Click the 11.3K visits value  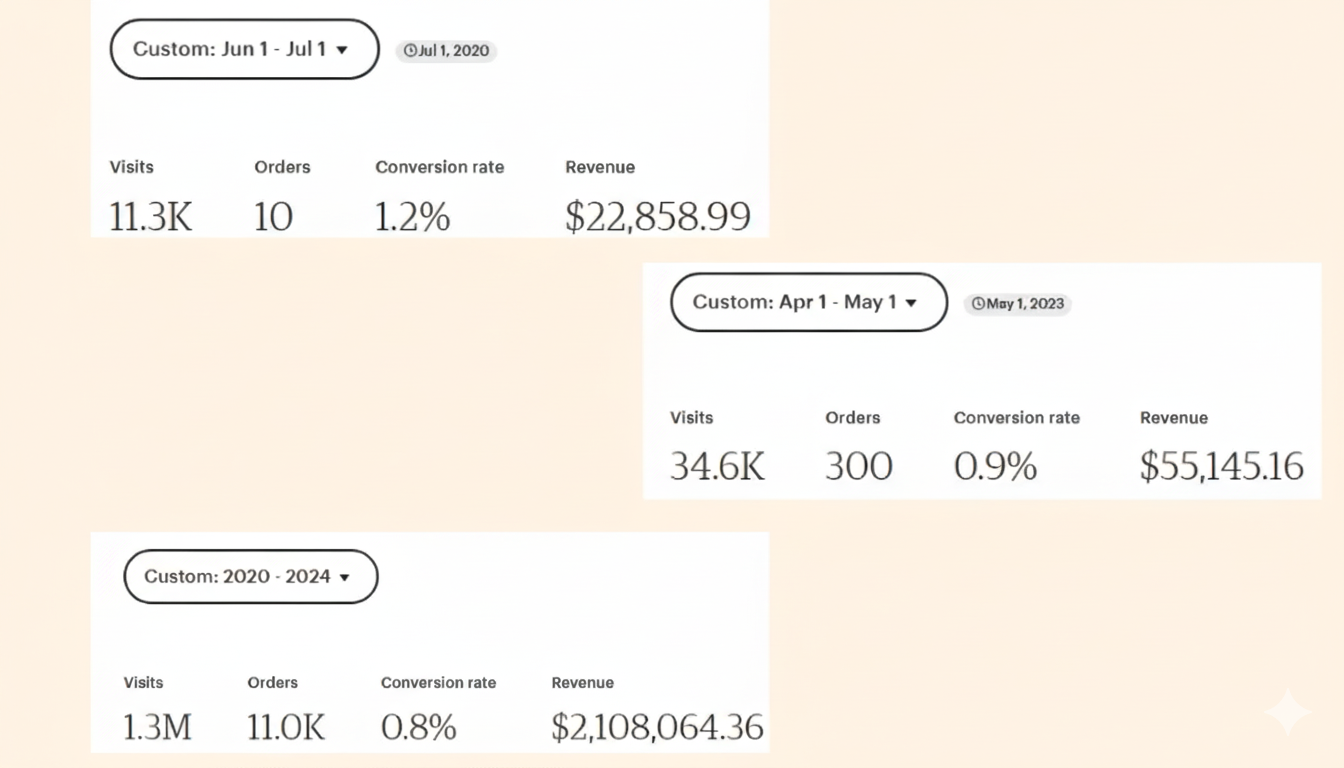150,216
